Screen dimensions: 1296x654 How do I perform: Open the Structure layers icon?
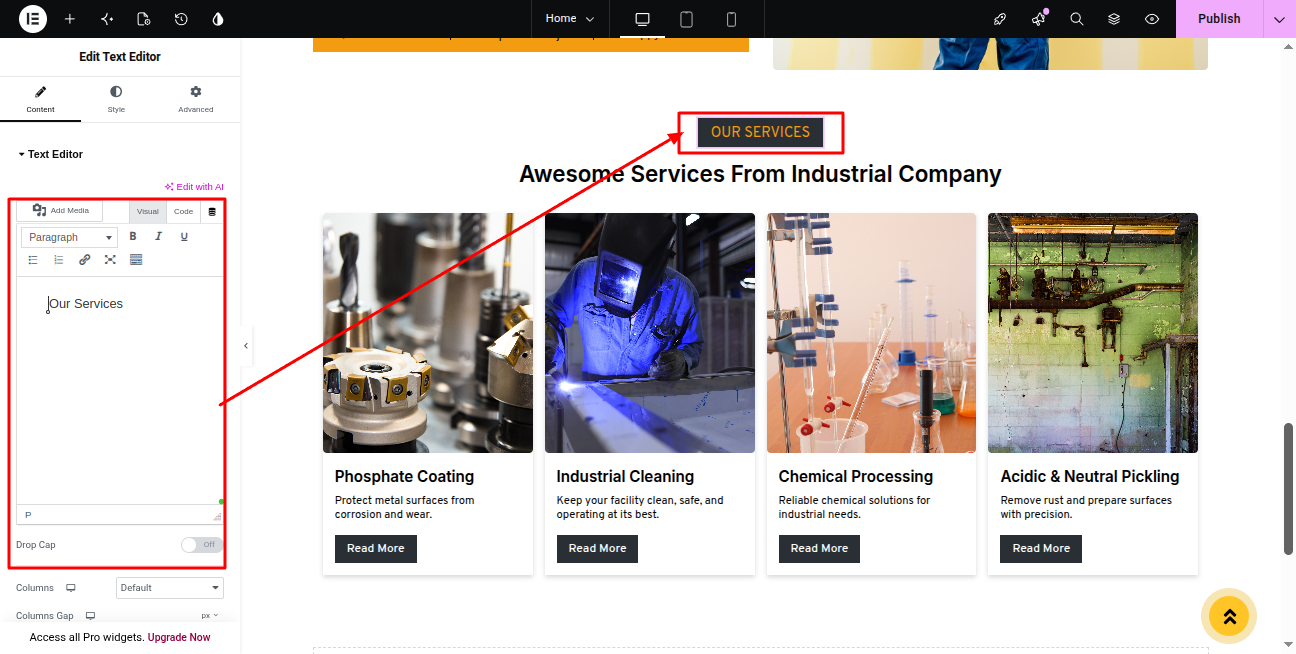click(x=1114, y=19)
